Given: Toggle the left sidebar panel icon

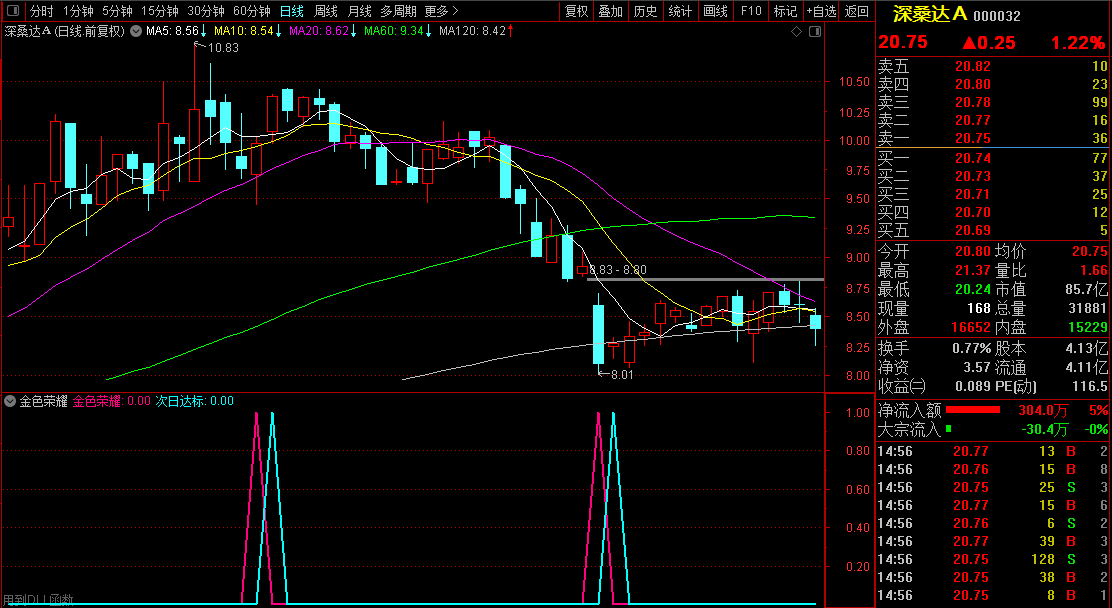Looking at the screenshot, I should (13, 12).
